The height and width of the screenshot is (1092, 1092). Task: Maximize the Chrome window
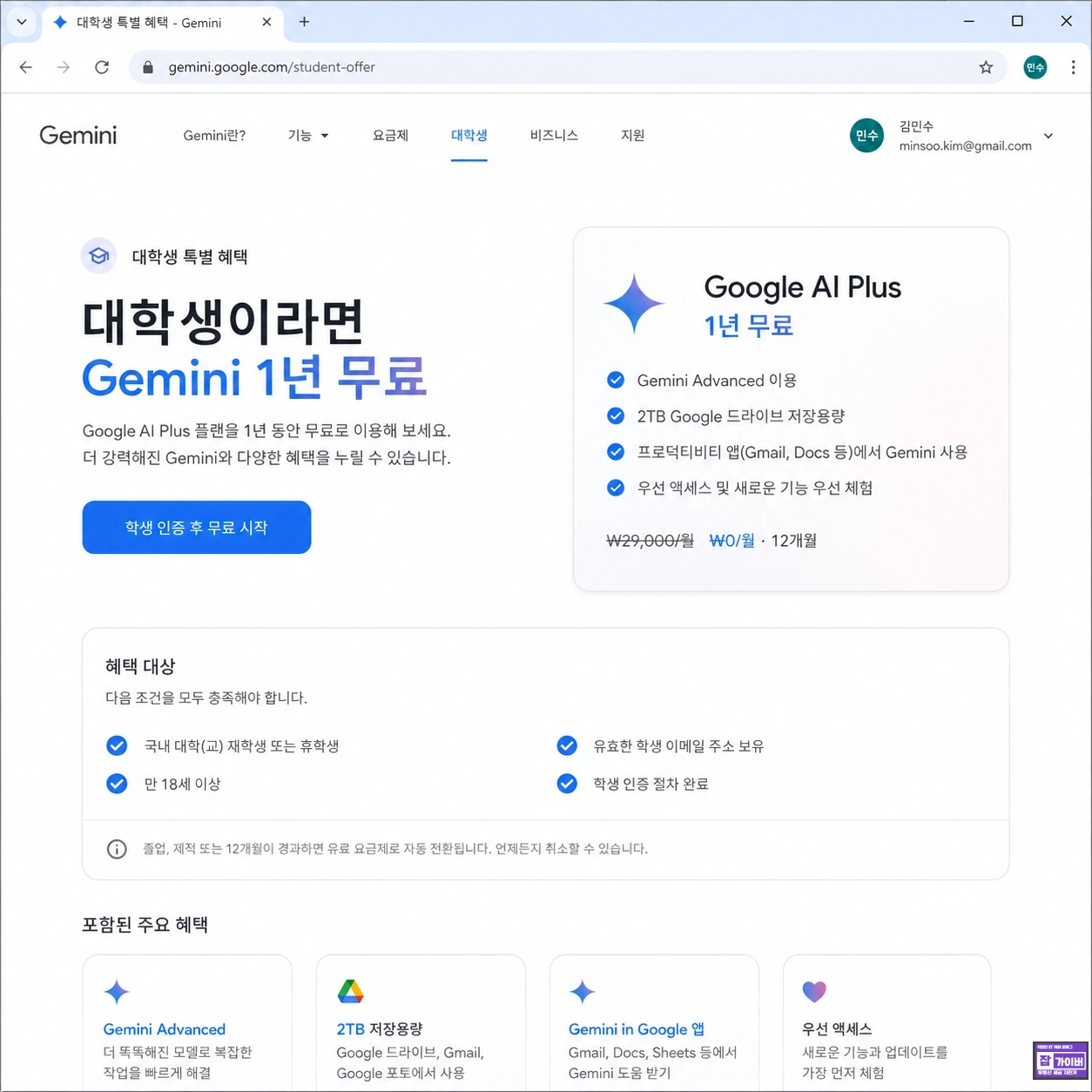click(1017, 22)
